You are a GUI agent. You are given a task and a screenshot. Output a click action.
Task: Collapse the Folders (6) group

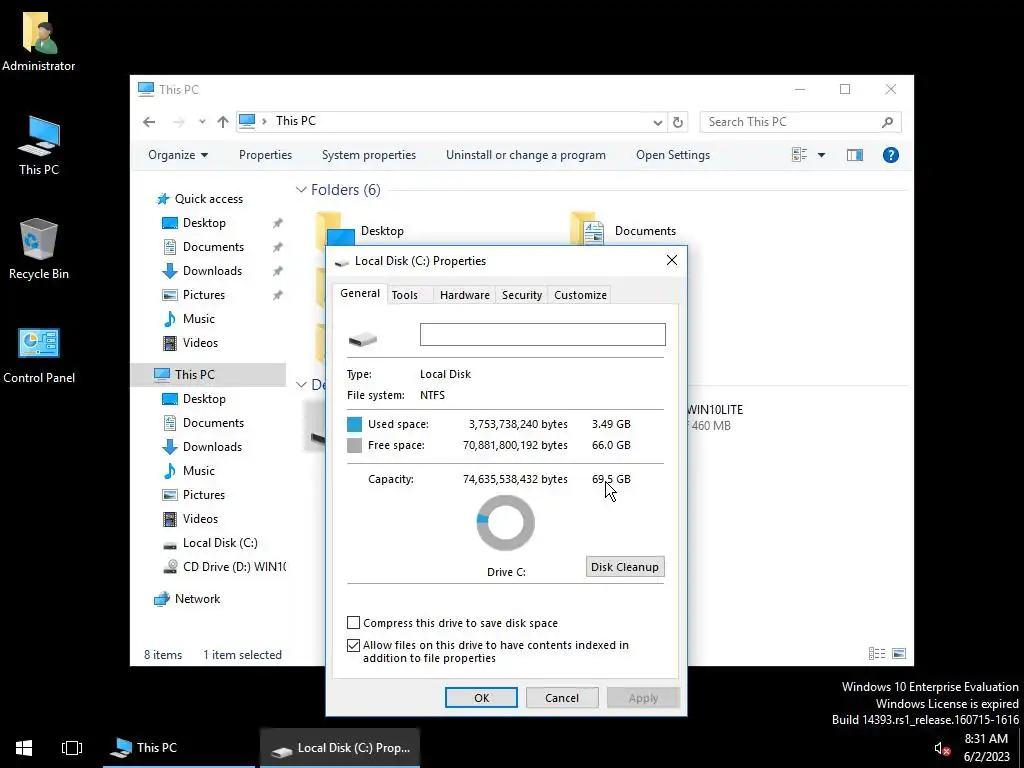click(x=301, y=190)
